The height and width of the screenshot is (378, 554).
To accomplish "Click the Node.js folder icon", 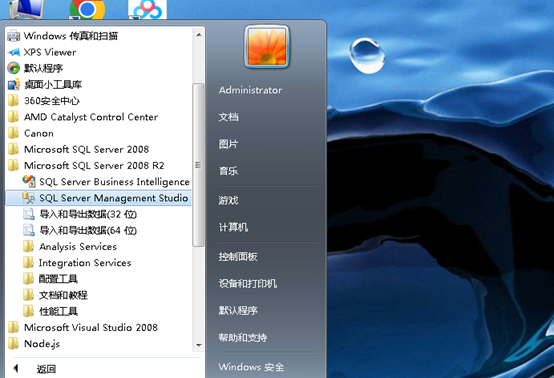I will click(13, 343).
